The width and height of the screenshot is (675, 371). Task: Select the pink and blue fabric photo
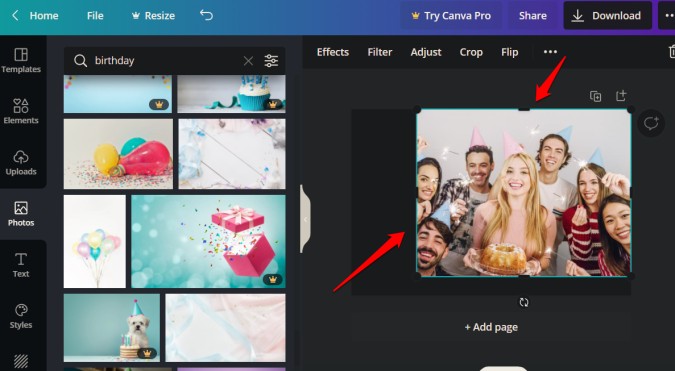(225, 328)
